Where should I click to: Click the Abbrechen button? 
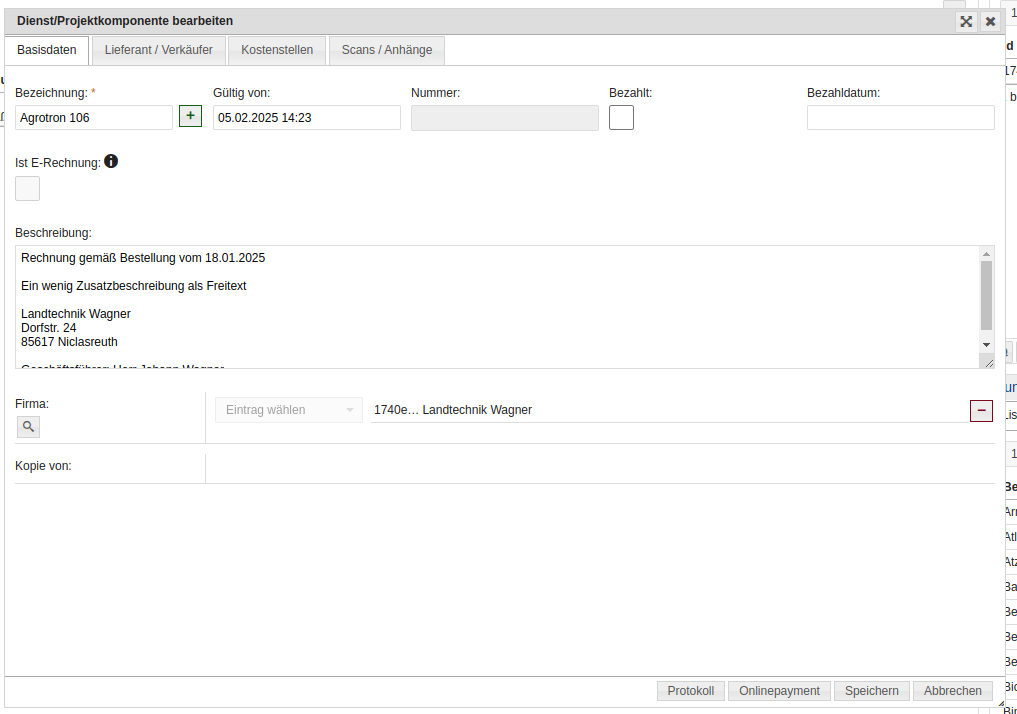click(x=952, y=691)
